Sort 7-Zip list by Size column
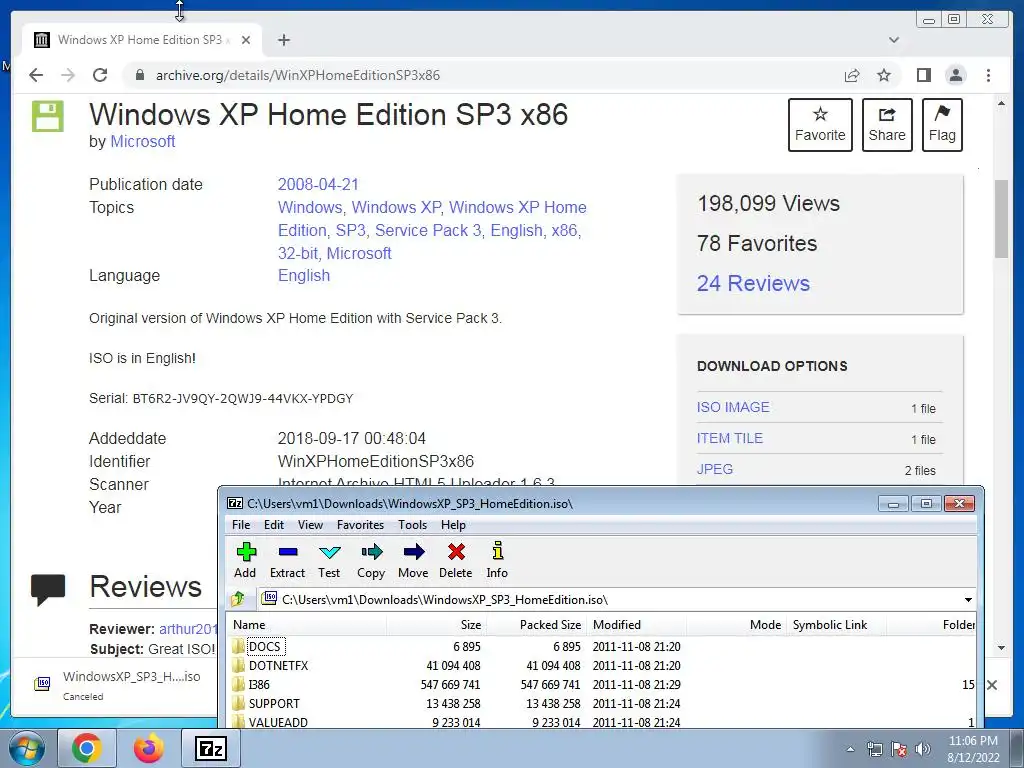Screen dimensions: 1024x768 pyautogui.click(x=436, y=624)
